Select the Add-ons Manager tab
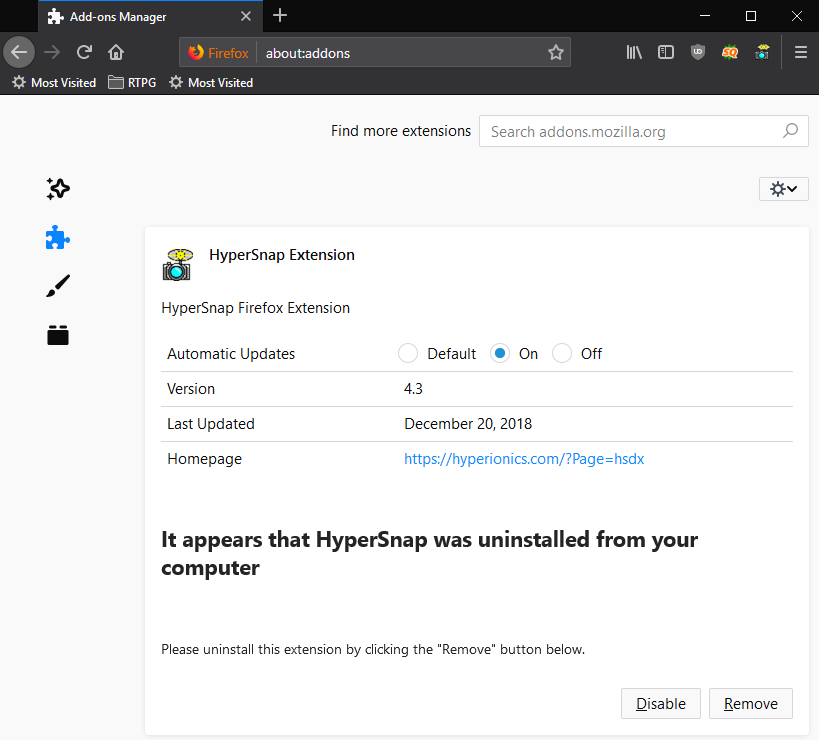 pos(150,16)
